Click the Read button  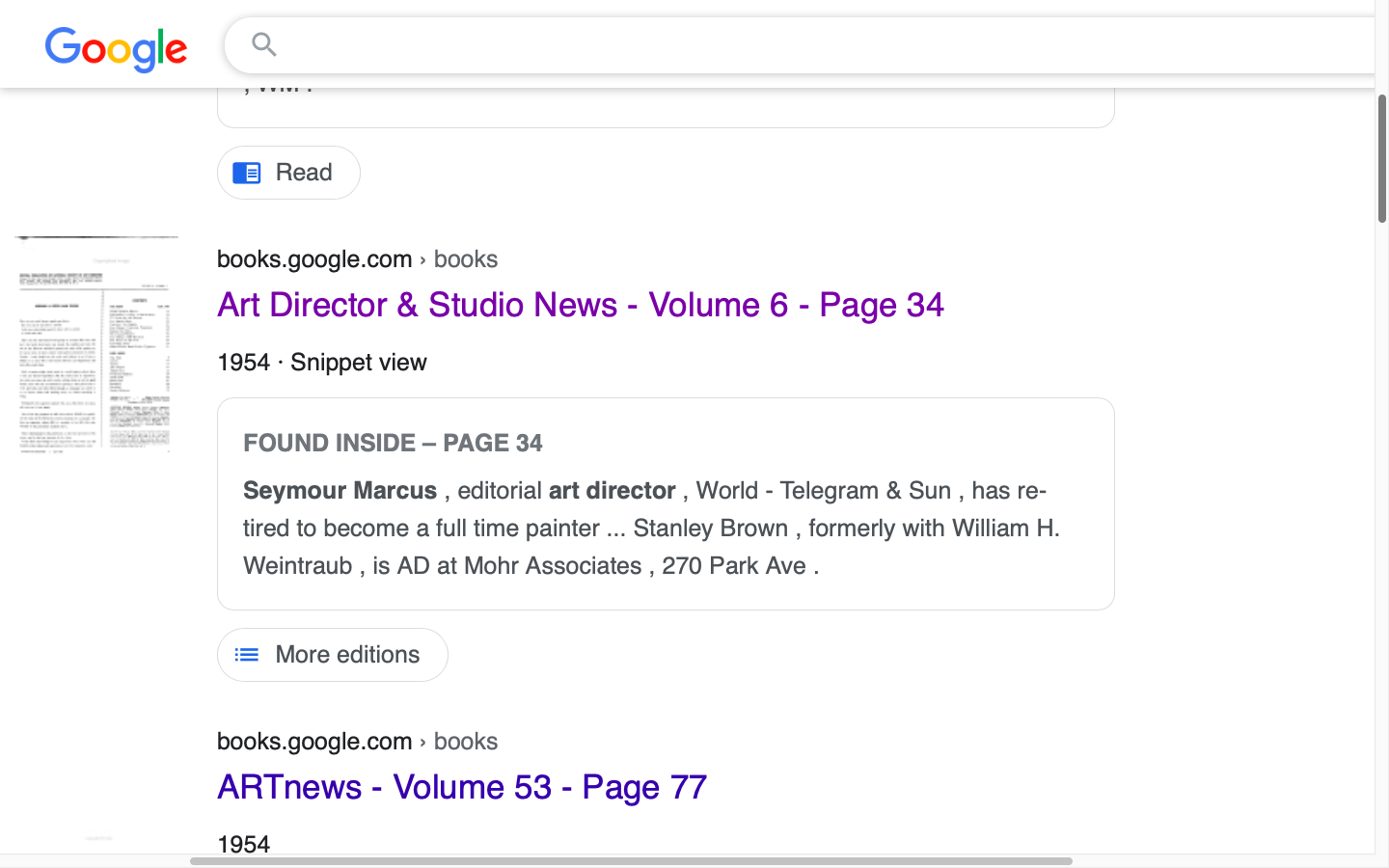pos(288,173)
